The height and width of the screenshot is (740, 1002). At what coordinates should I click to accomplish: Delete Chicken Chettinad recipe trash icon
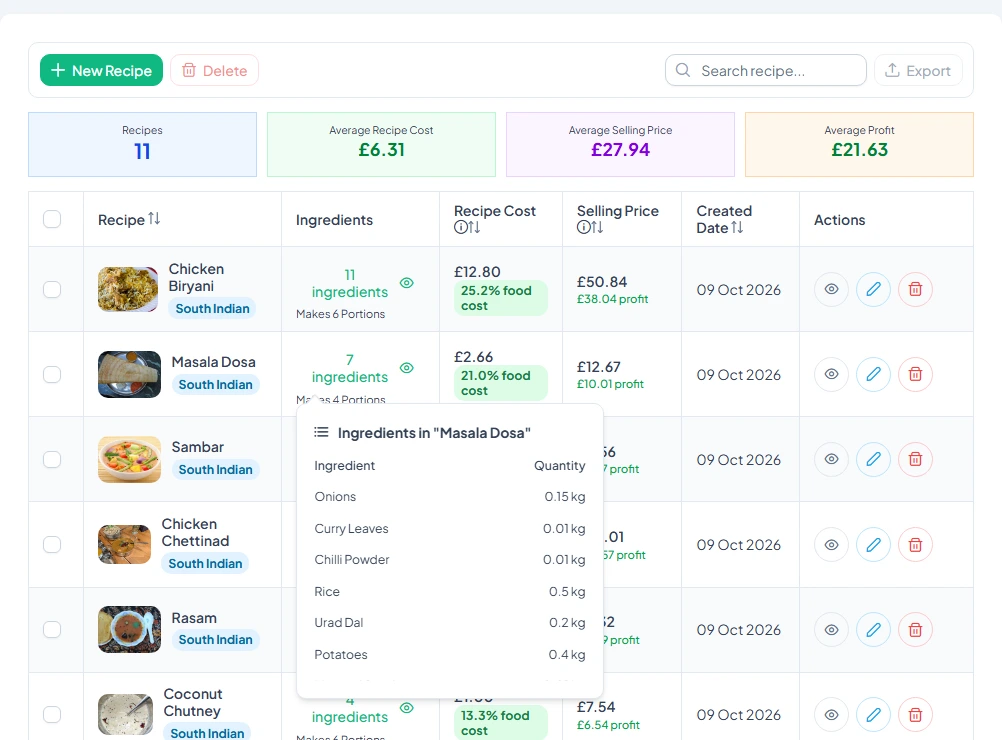[x=916, y=544]
